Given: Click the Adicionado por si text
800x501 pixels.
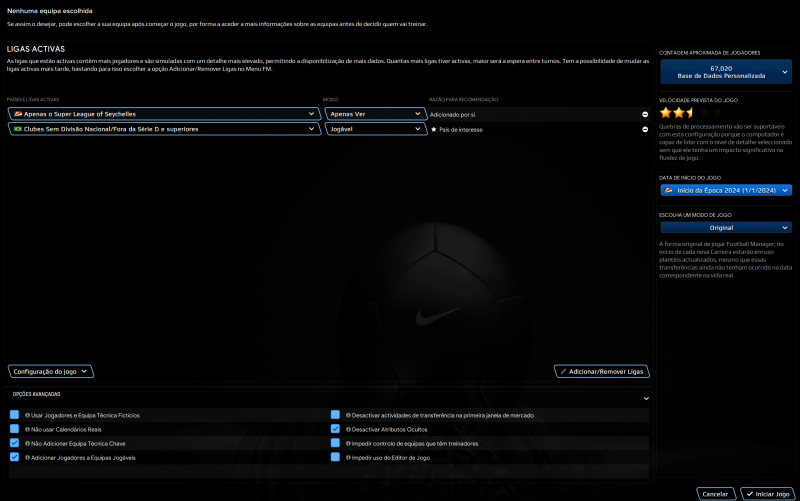Looking at the screenshot, I should (x=453, y=115).
